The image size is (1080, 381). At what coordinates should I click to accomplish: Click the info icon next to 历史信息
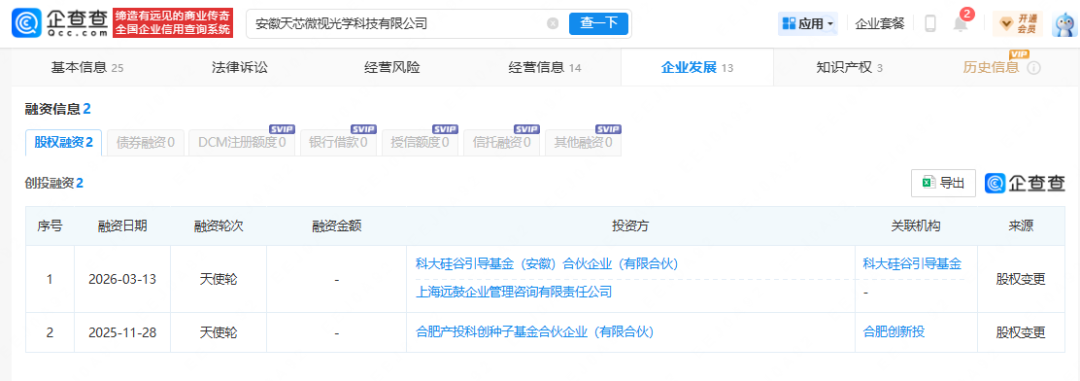tap(1034, 68)
